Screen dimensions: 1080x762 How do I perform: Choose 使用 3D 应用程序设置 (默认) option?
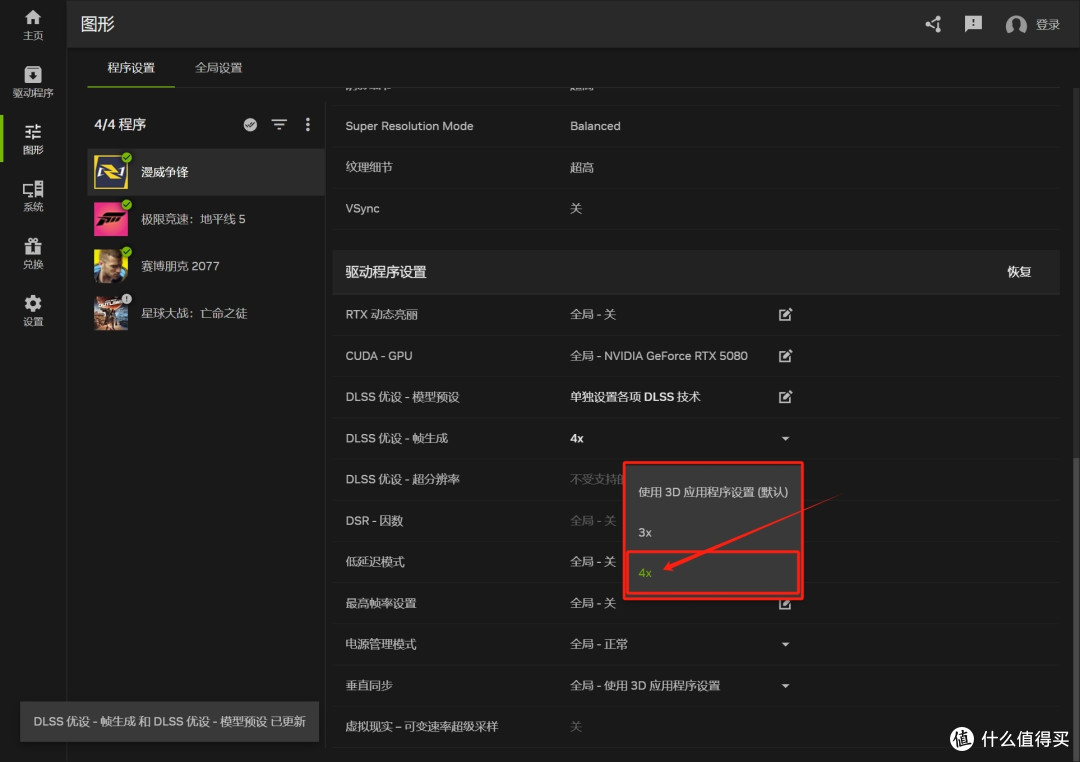[x=713, y=492]
